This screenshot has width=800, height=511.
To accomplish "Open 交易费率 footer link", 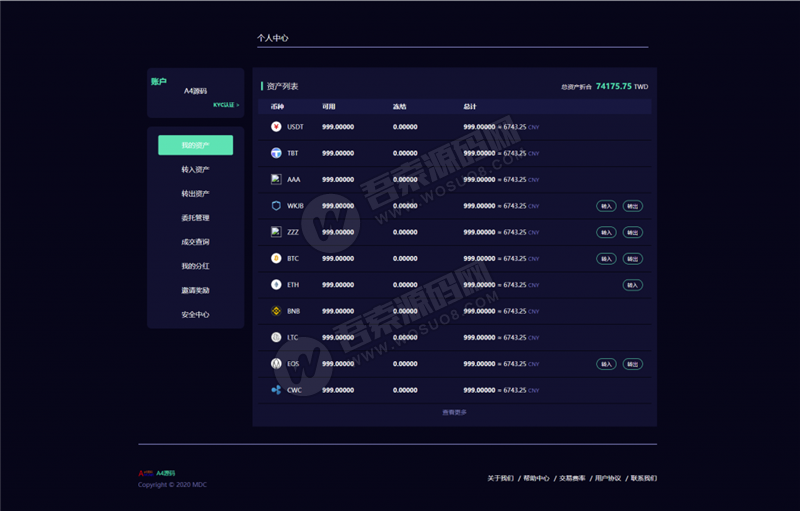I will [x=572, y=478].
